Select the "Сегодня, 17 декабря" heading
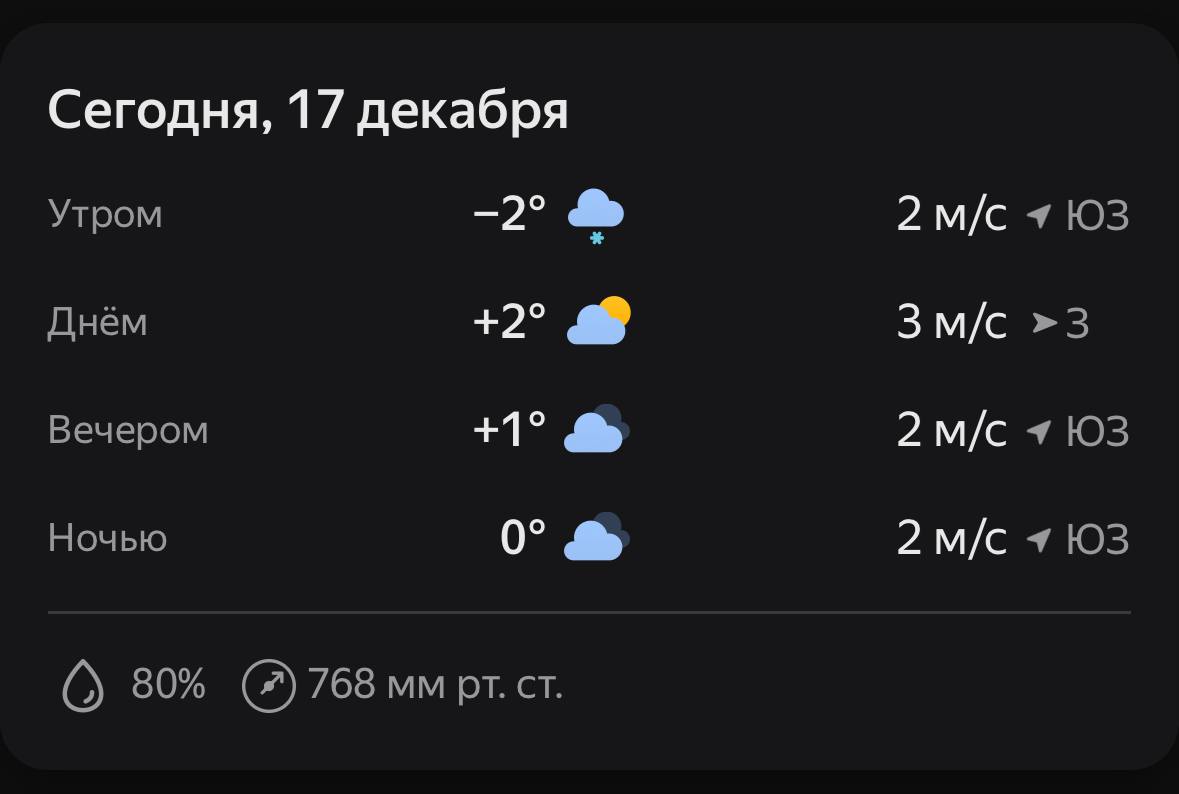Screen dimensions: 1179x794 308,110
